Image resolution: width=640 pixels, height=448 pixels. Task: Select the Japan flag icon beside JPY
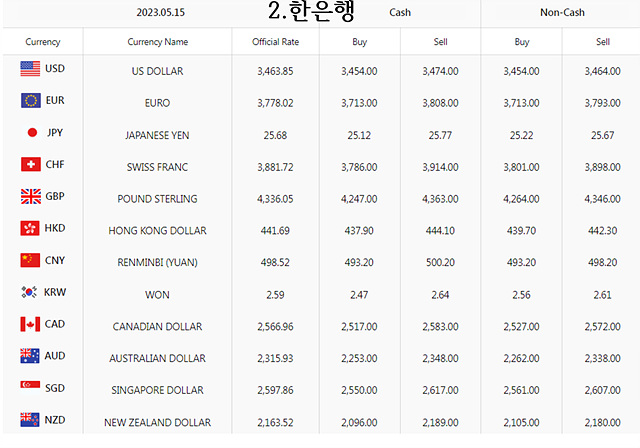pyautogui.click(x=32, y=133)
